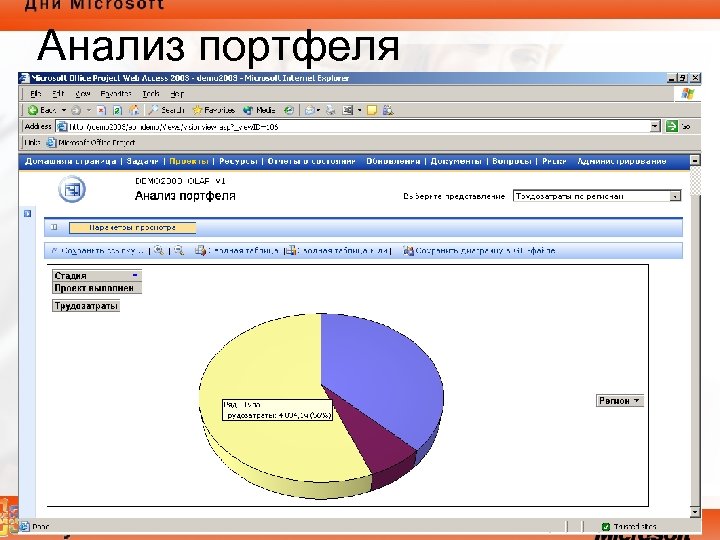720x540 pixels.
Task: Click the Messenger icon in IE toolbar
Action: (388, 110)
